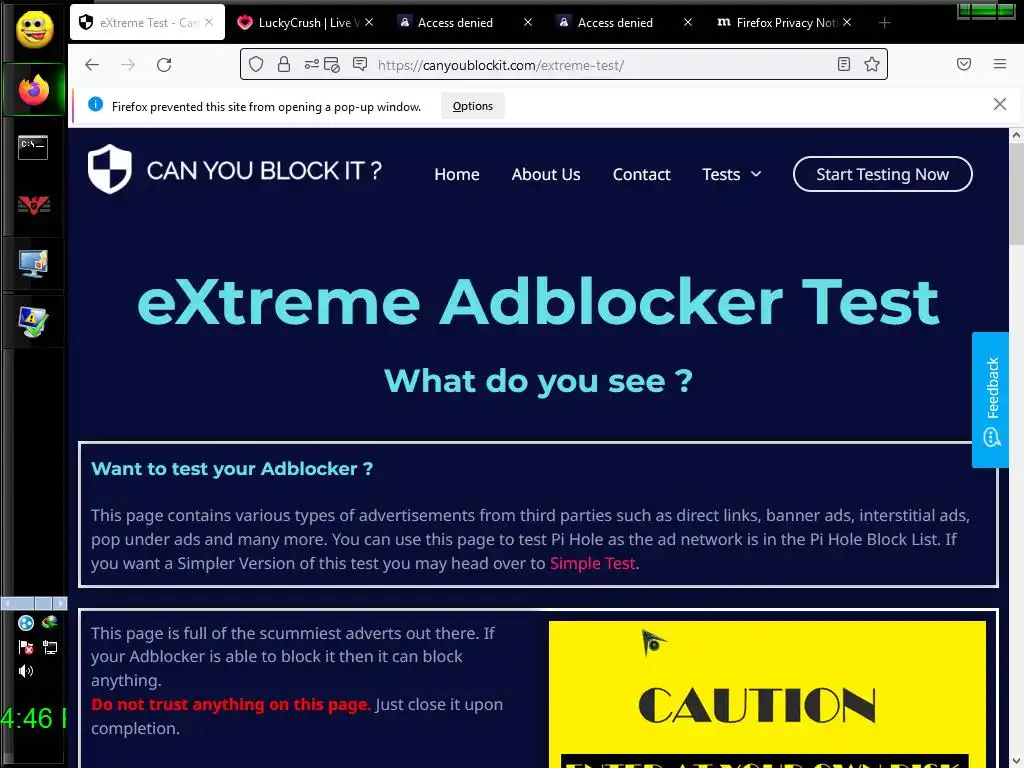Click 'Do not trust anything on this page.' text
1024x768 pixels.
pyautogui.click(x=231, y=705)
